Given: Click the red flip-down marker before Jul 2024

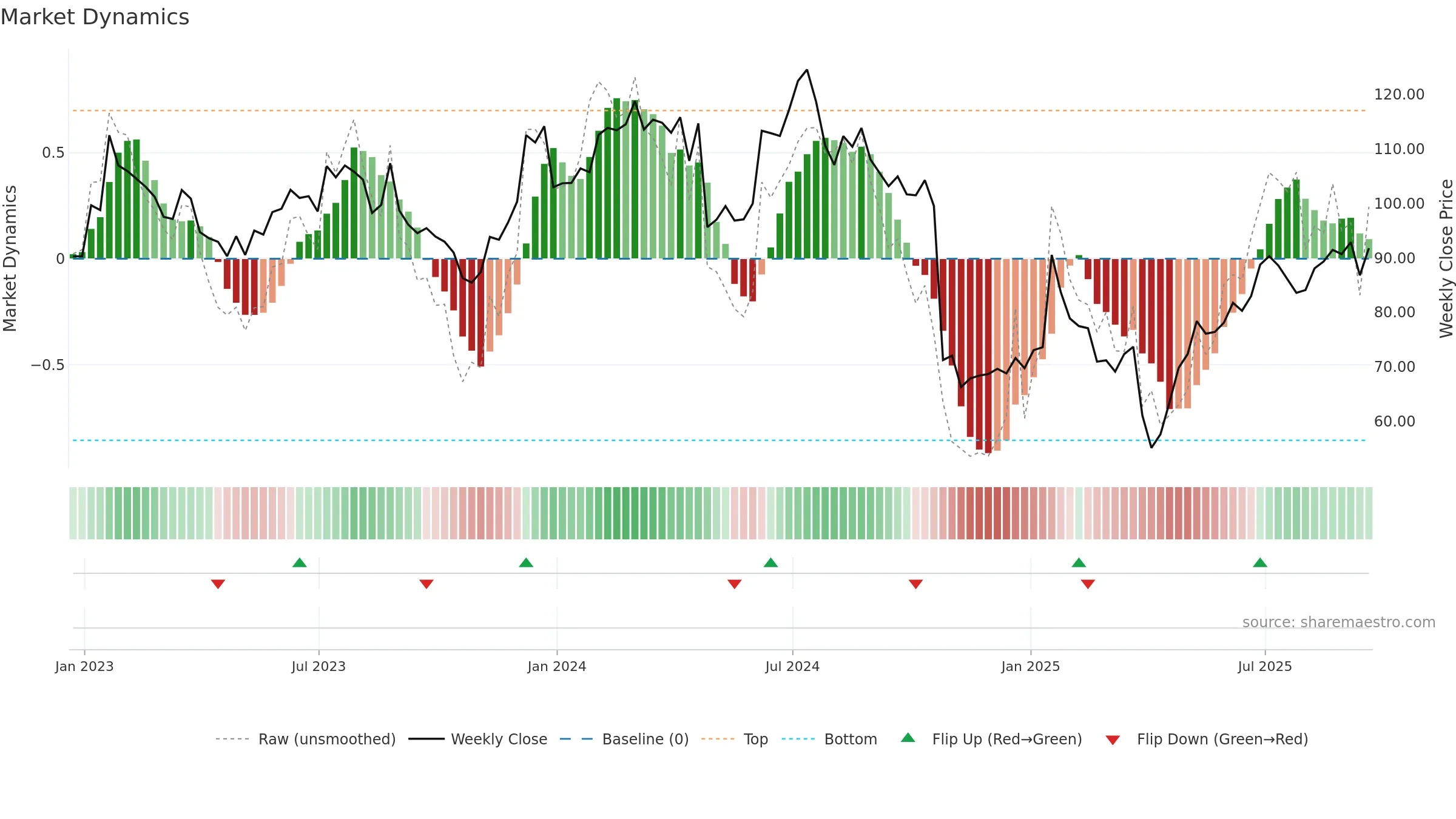Looking at the screenshot, I should [735, 584].
